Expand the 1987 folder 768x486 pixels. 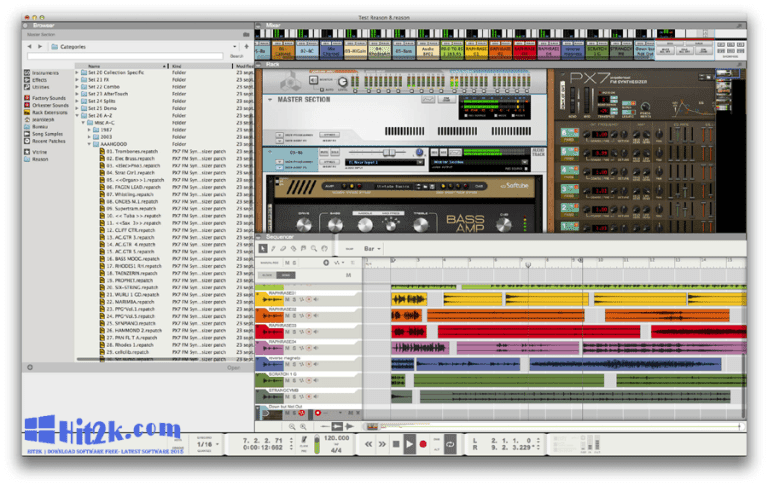click(89, 130)
